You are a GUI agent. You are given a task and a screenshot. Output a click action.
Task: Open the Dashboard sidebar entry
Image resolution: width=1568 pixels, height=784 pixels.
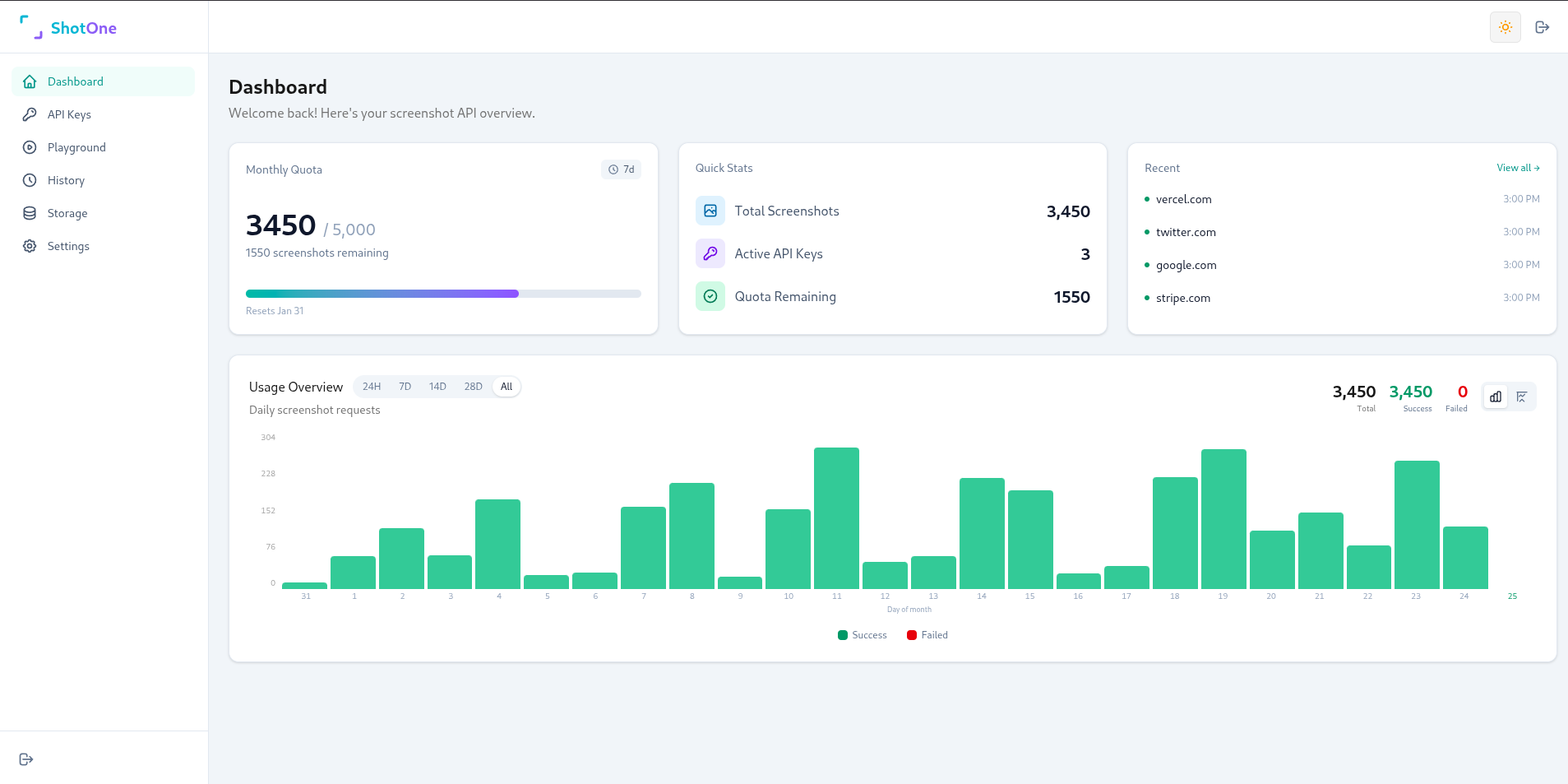(x=76, y=81)
